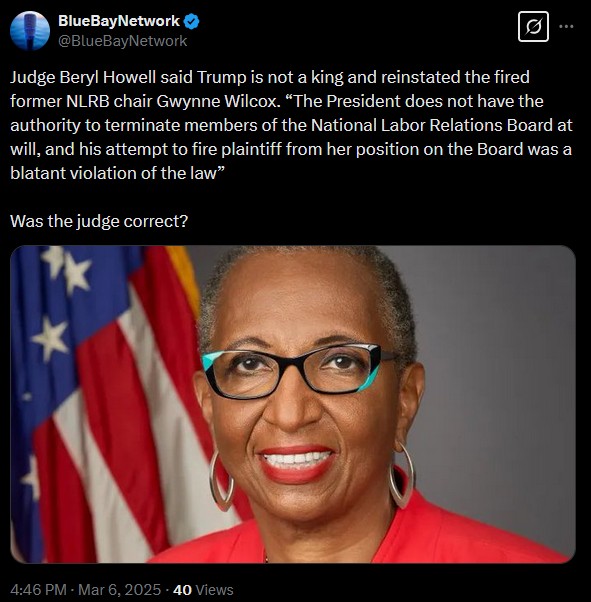Open the attached photo of the woman
The image size is (591, 602).
[x=293, y=404]
